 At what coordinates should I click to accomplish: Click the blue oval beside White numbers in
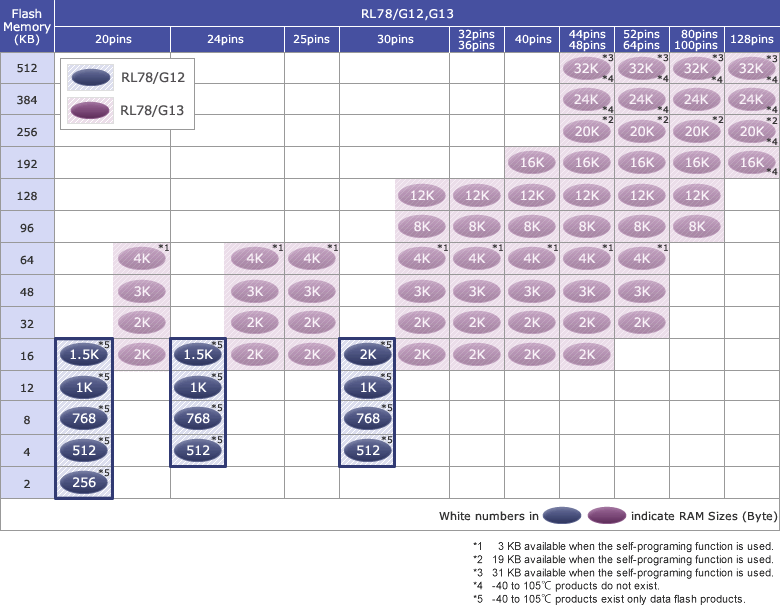click(562, 515)
